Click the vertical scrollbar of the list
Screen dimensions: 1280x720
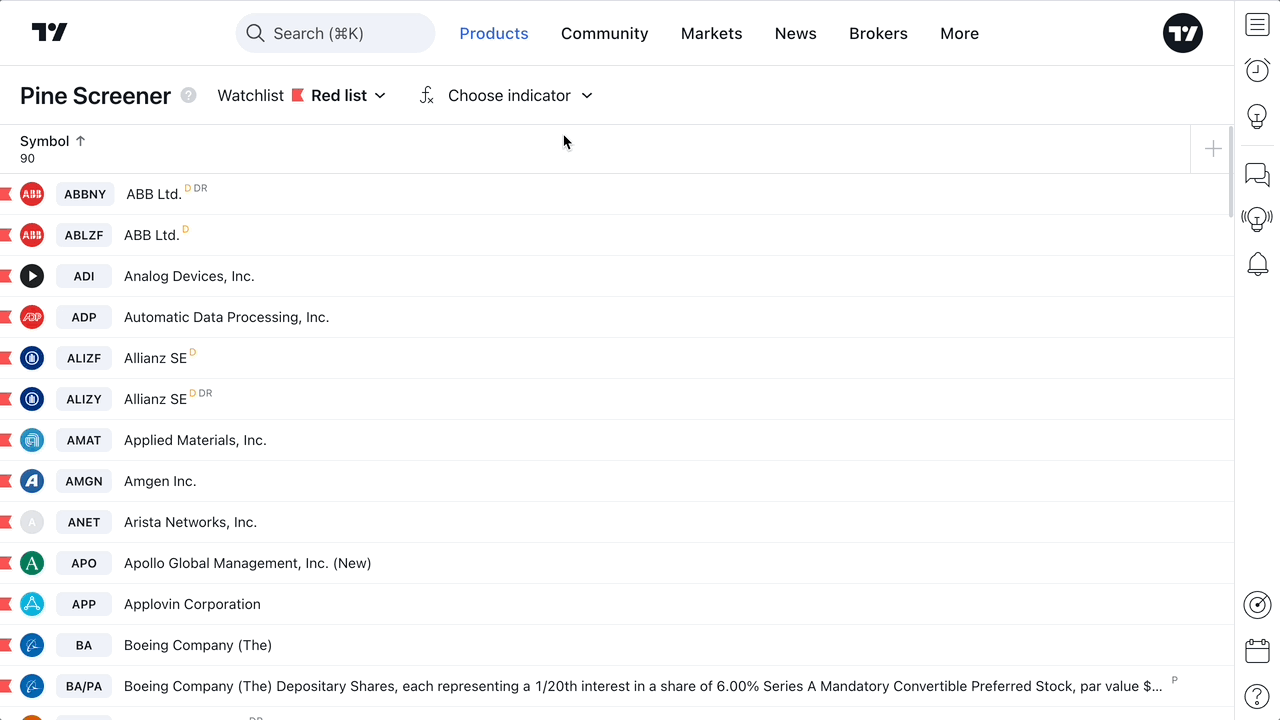point(1230,170)
